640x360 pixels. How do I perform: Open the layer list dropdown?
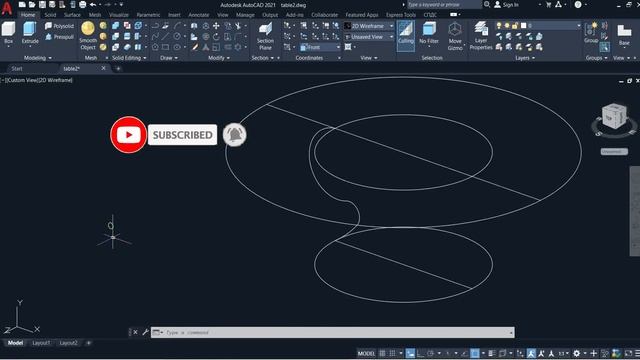[x=538, y=26]
